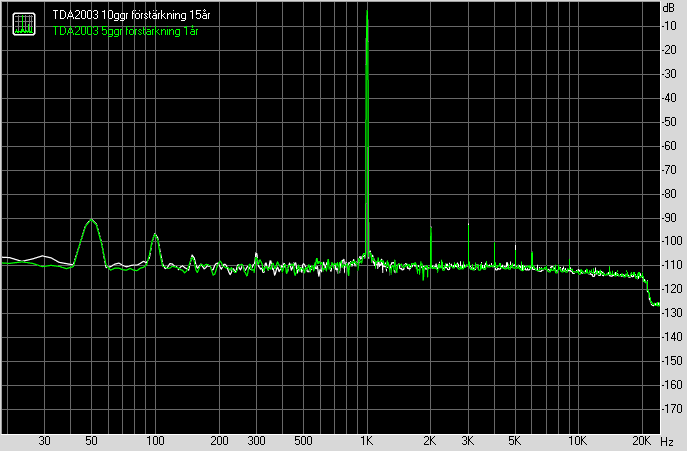Click the "200" frequency axis label
This screenshot has width=687, height=451.
pos(219,441)
